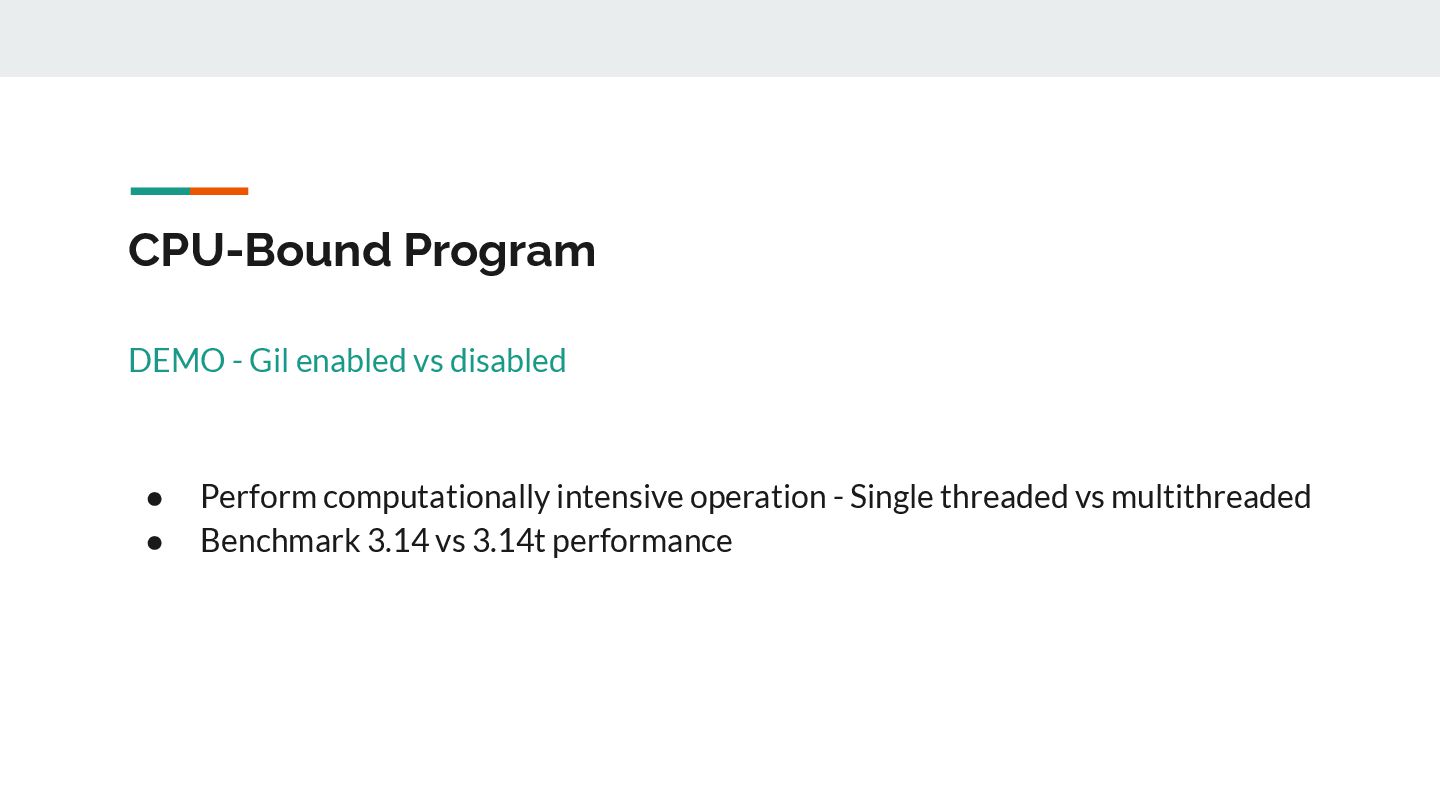Click the teal accent bar above title
This screenshot has height=810, width=1440.
[160, 191]
